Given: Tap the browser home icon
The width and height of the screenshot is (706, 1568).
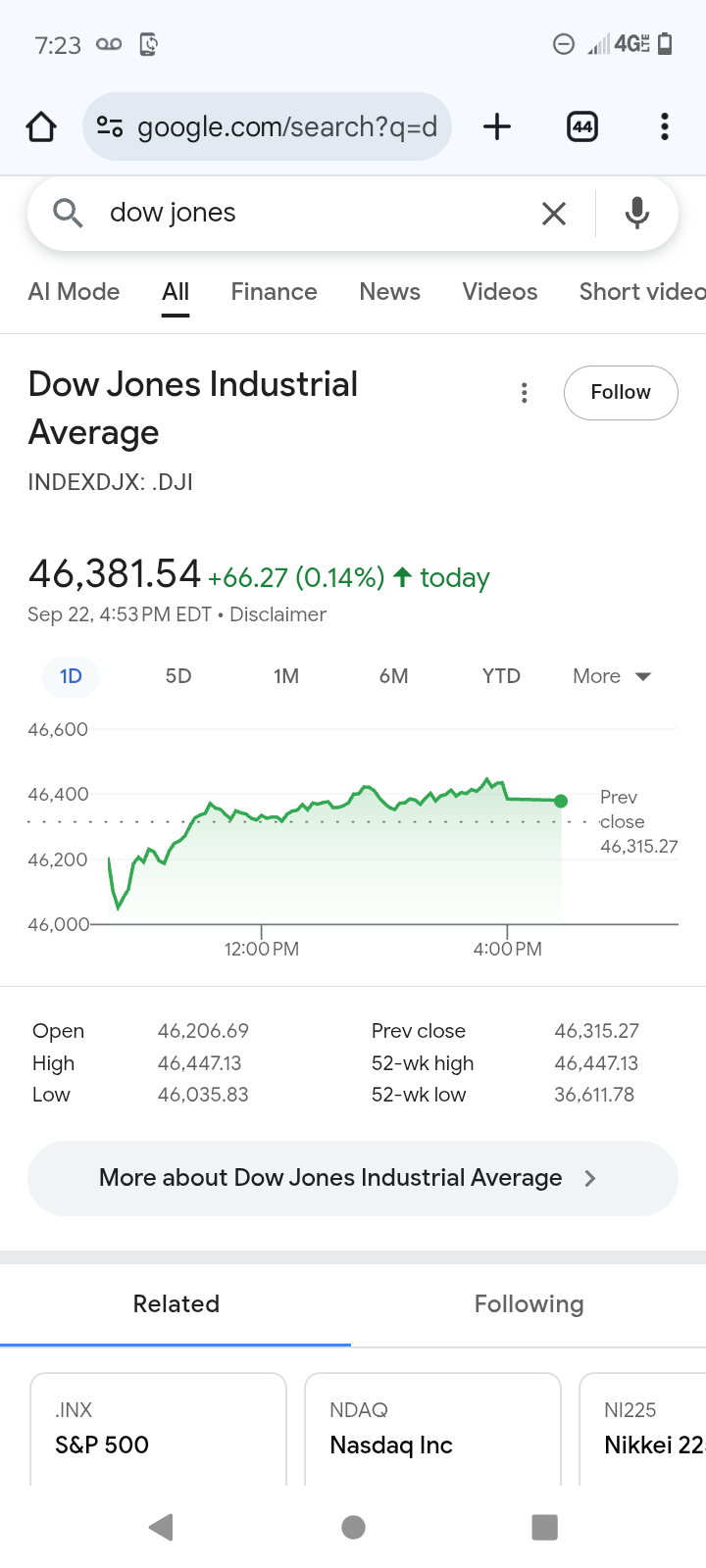Looking at the screenshot, I should click(x=41, y=126).
